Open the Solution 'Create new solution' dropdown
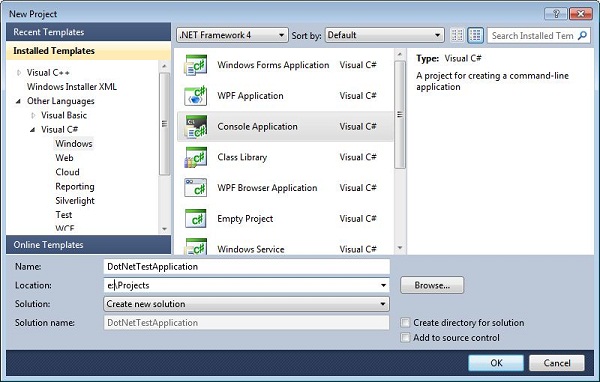Viewport: 600px width, 382px height. click(x=246, y=304)
